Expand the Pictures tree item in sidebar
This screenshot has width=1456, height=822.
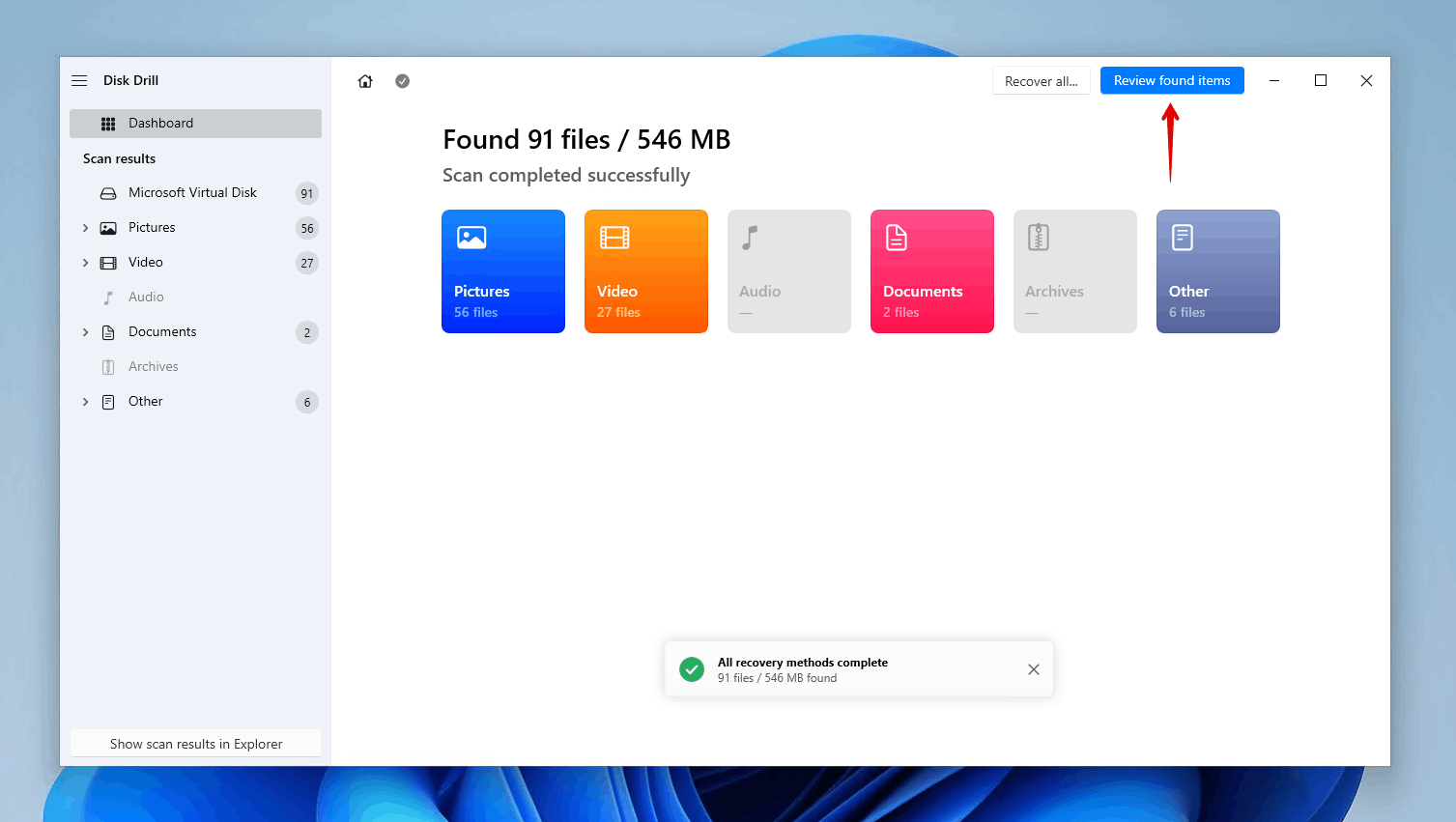[x=85, y=228]
